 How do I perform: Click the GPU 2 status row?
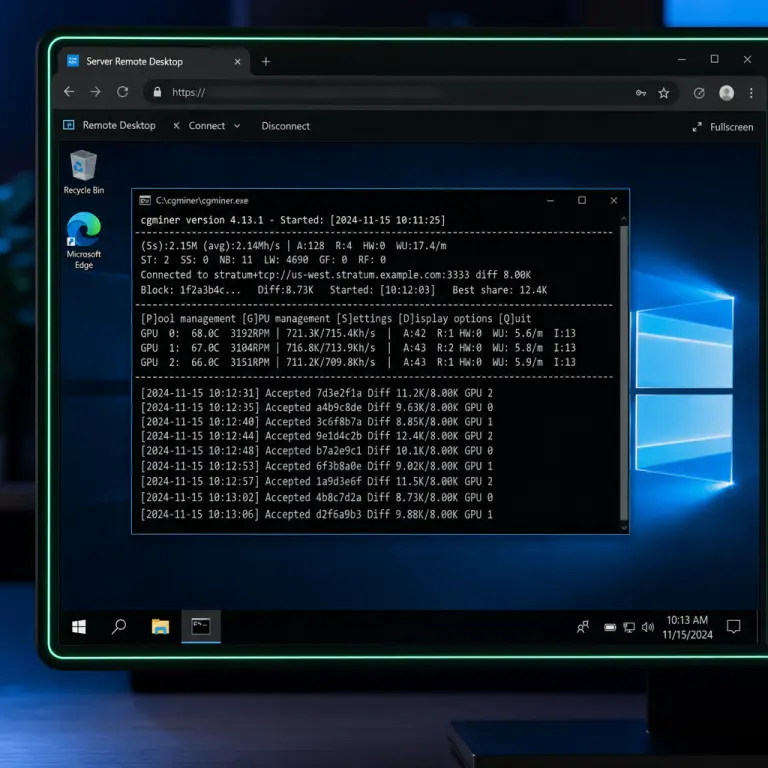[358, 362]
